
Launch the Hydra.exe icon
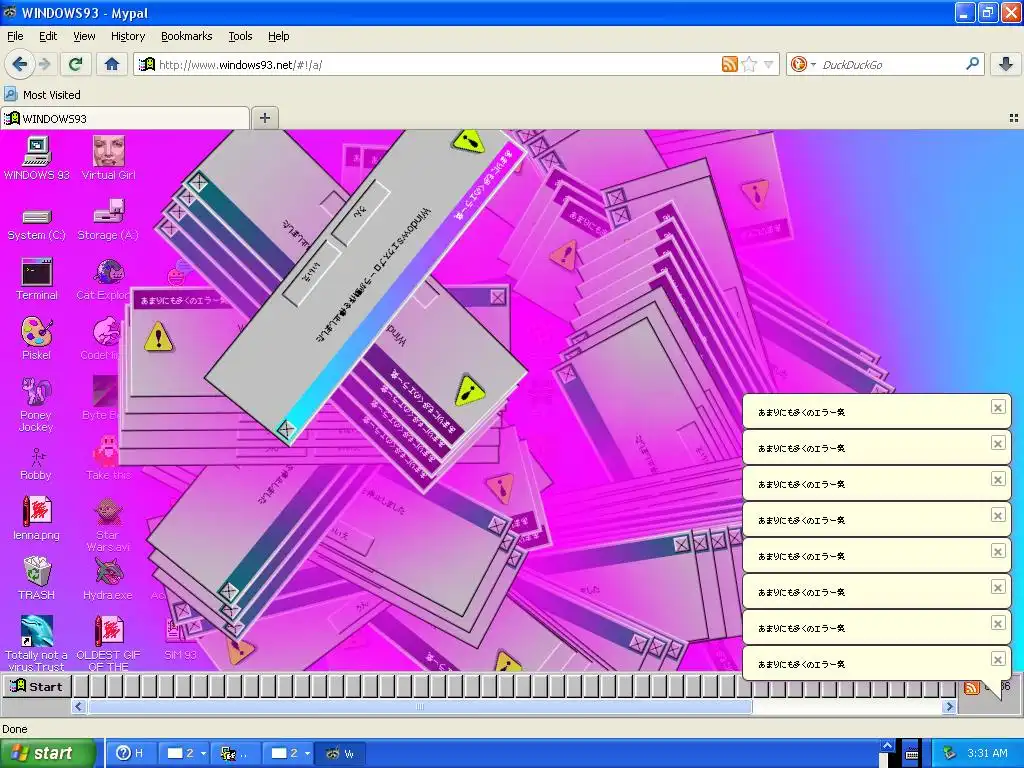point(108,578)
